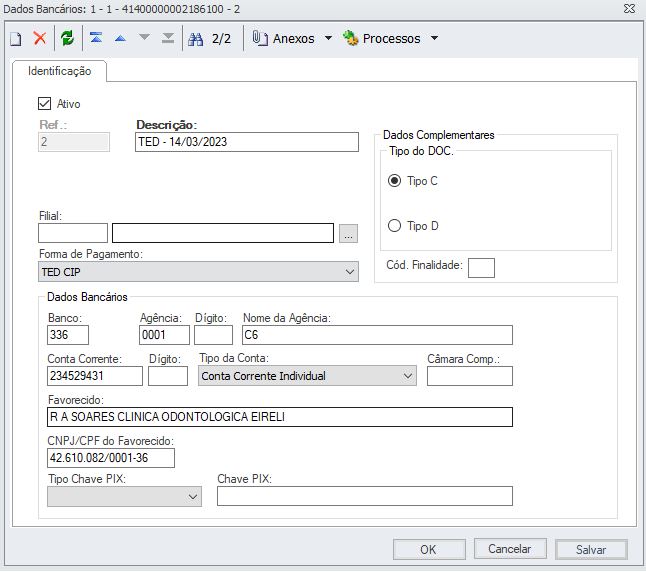
Task: Click the green refresh icon
Action: tap(67, 39)
